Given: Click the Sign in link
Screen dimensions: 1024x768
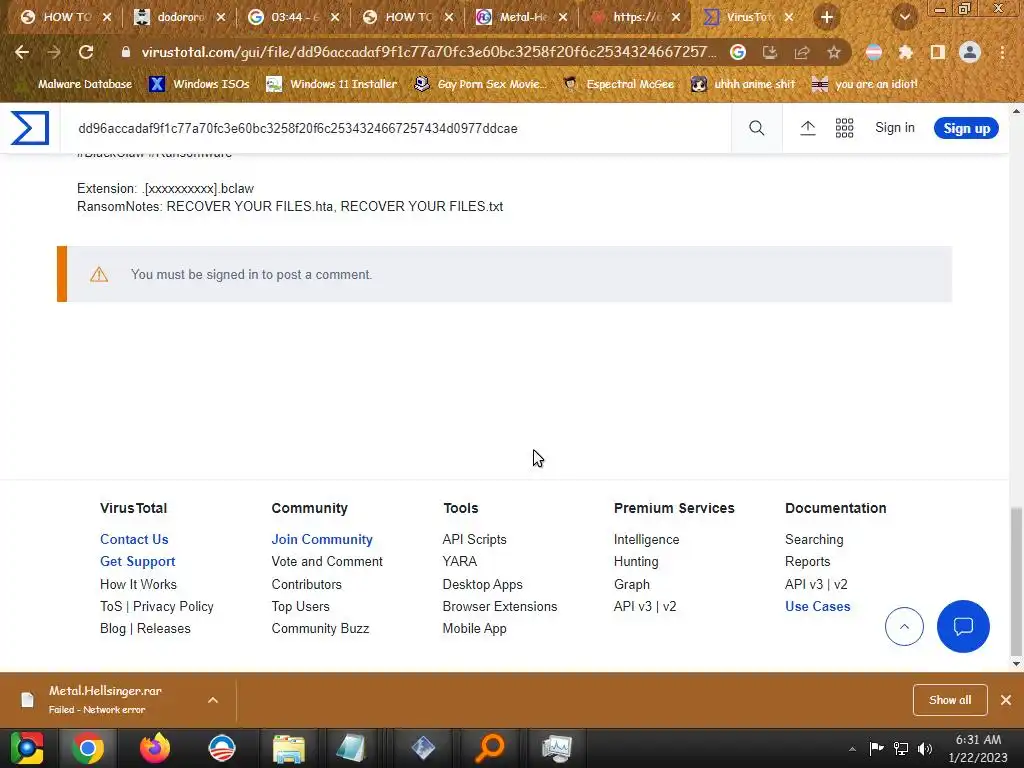Looking at the screenshot, I should tap(895, 128).
